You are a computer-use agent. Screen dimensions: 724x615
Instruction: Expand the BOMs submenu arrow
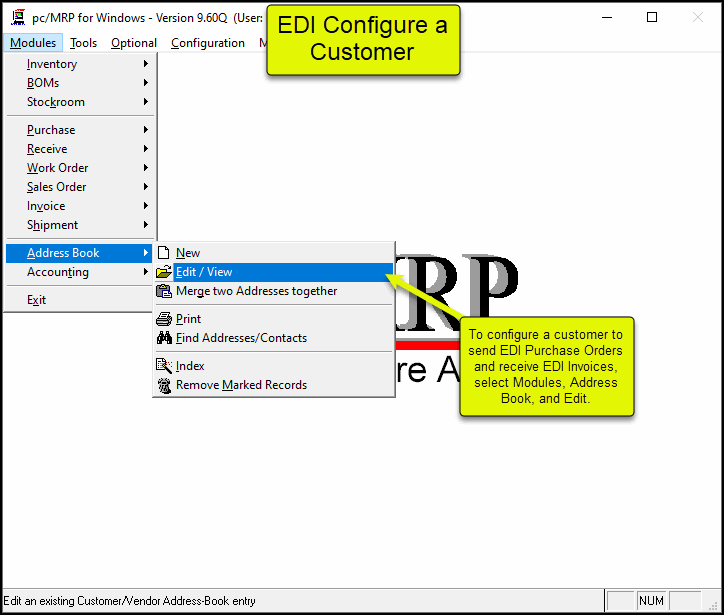145,83
